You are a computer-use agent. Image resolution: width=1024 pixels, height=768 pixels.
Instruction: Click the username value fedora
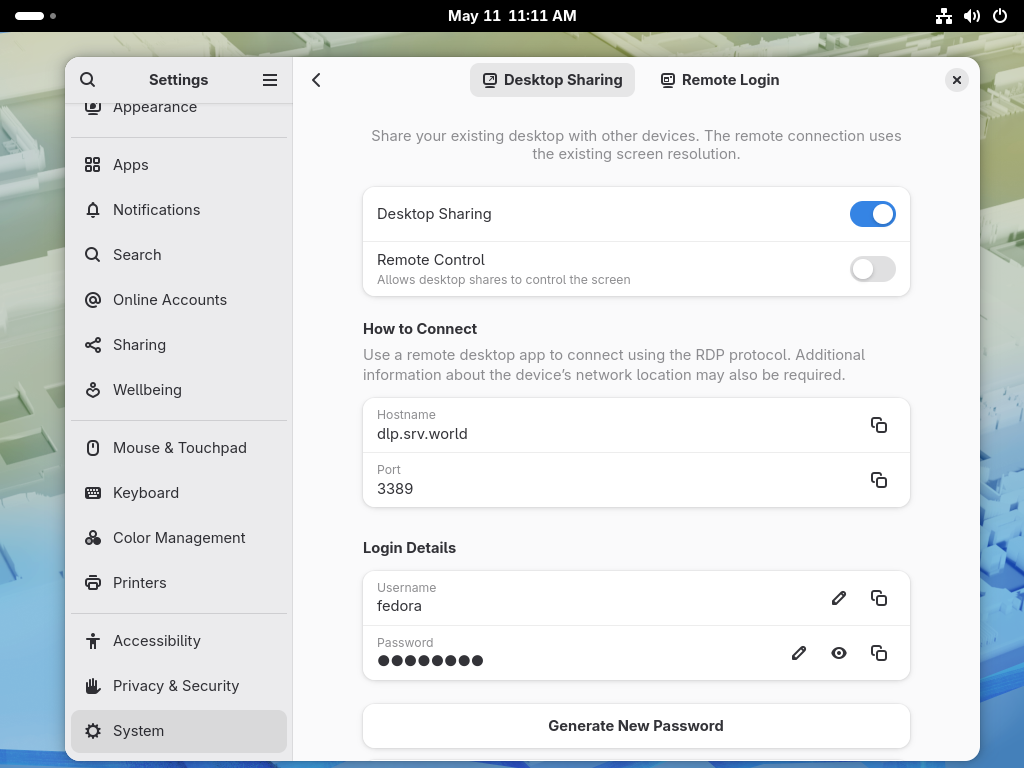(399, 606)
